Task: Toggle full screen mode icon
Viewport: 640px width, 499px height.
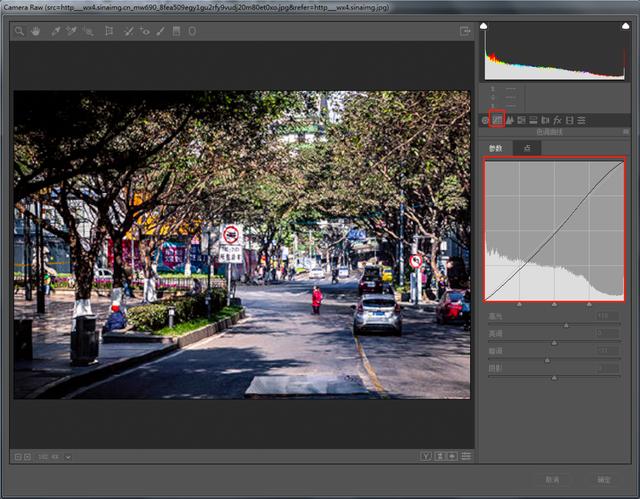Action: [465, 31]
